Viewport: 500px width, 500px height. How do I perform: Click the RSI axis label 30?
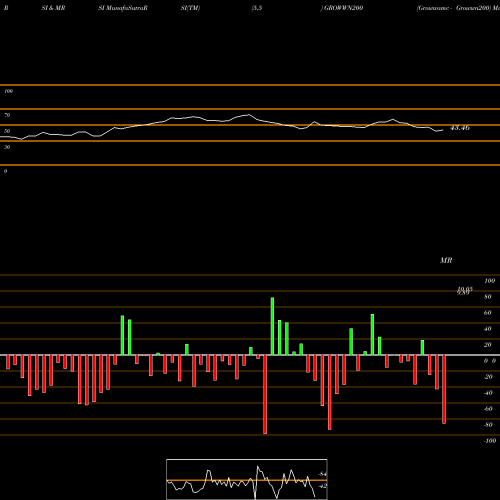[x=7, y=147]
